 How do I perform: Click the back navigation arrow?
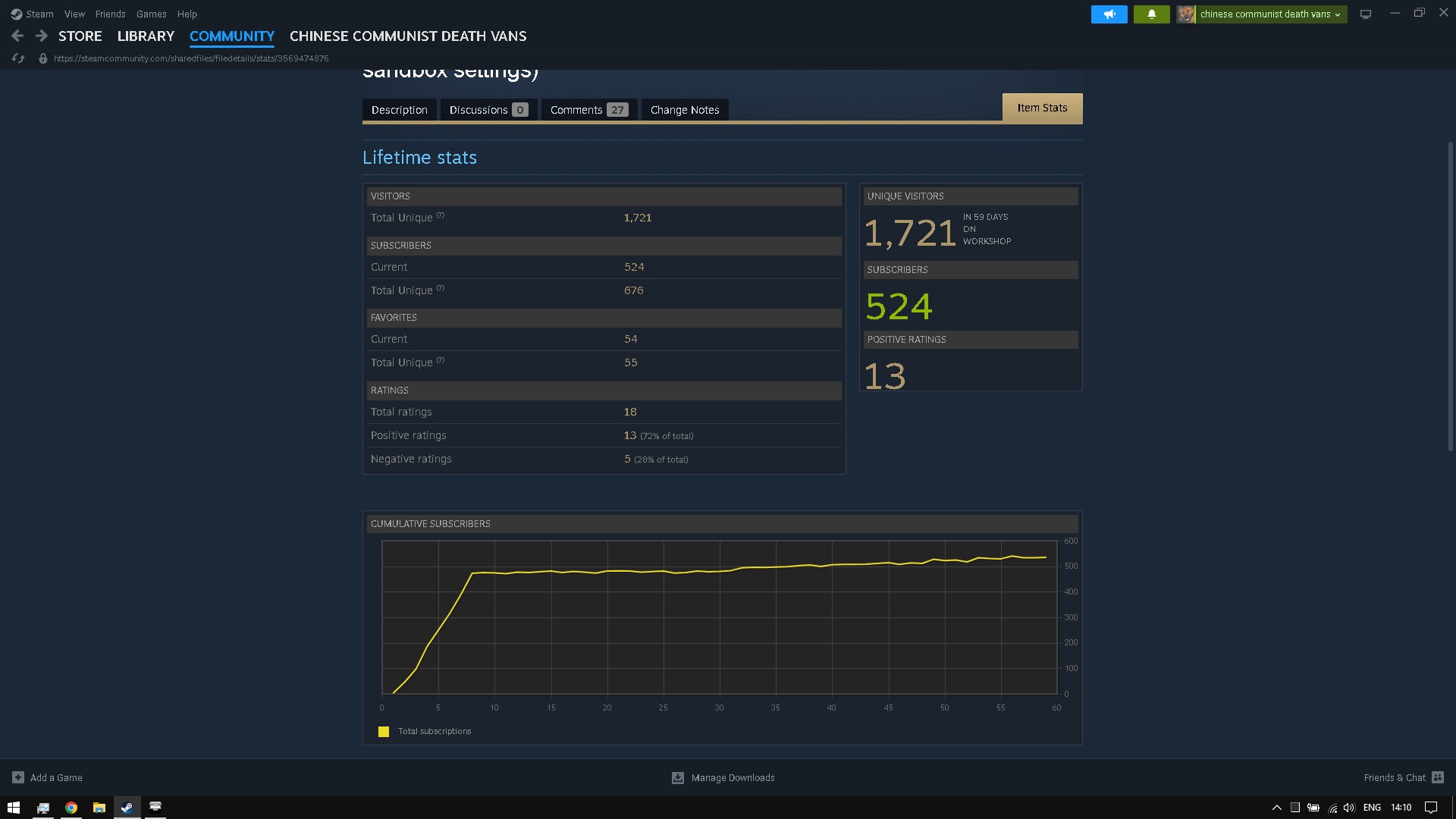(x=17, y=36)
